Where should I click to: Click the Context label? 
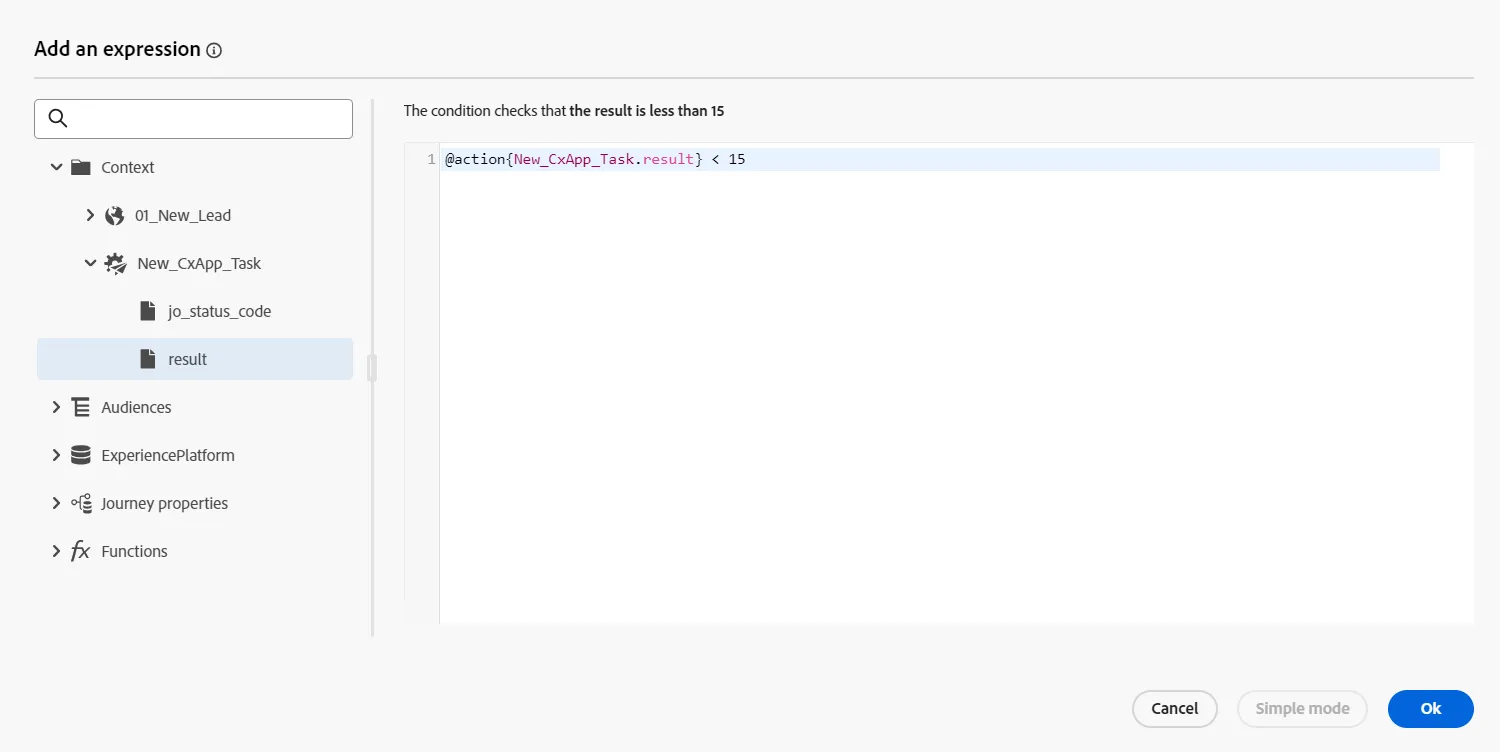[x=128, y=167]
